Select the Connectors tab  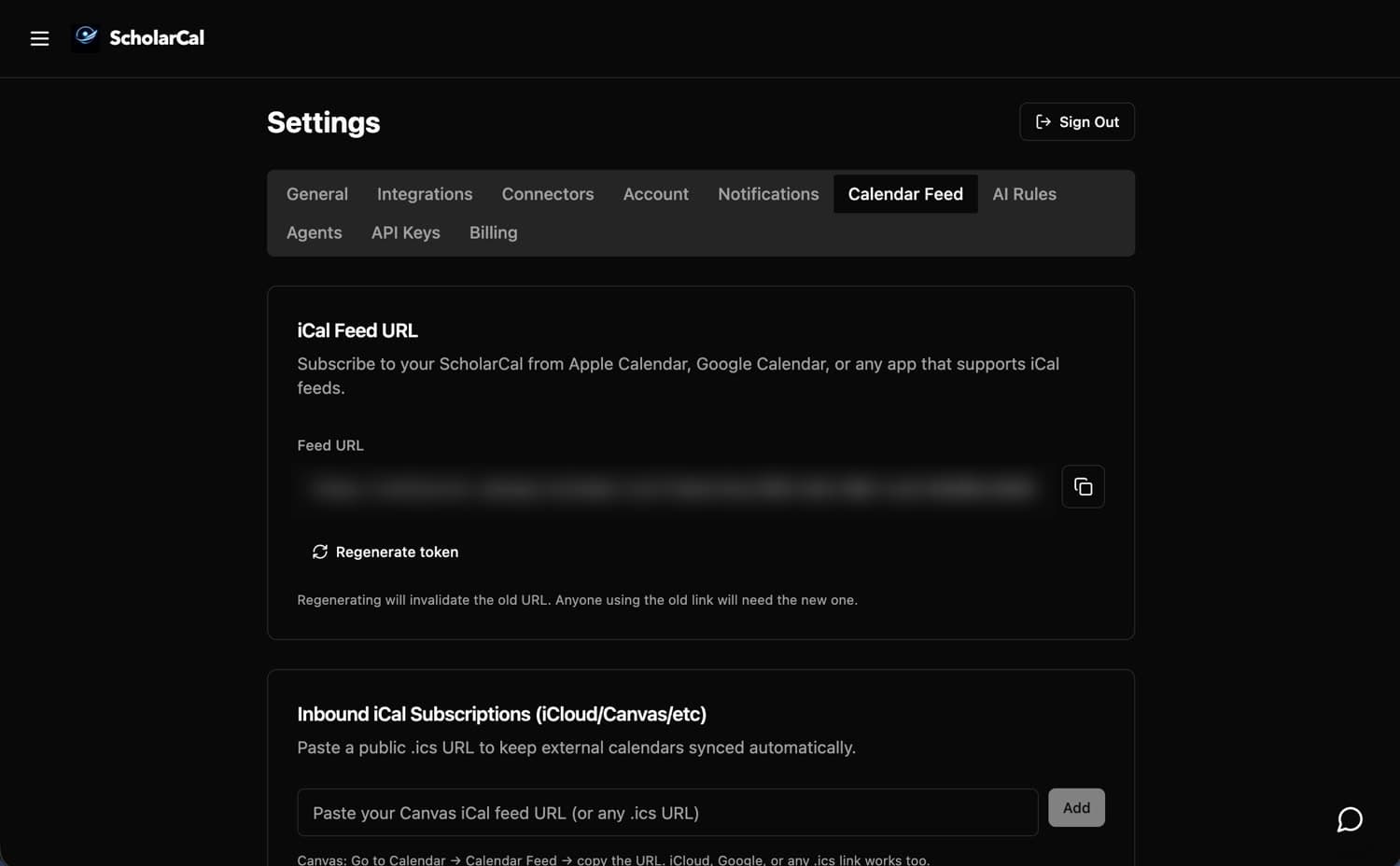[x=548, y=194]
